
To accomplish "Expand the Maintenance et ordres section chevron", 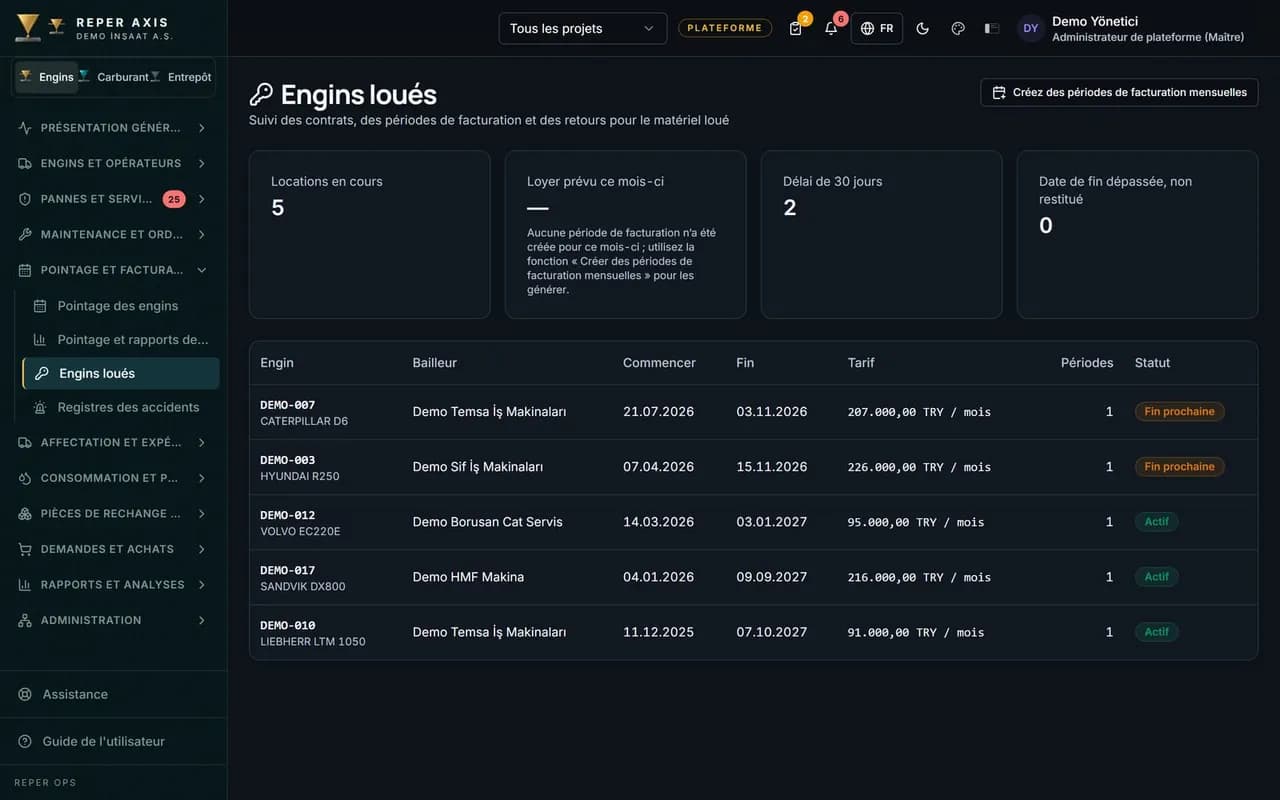I will pyautogui.click(x=202, y=234).
